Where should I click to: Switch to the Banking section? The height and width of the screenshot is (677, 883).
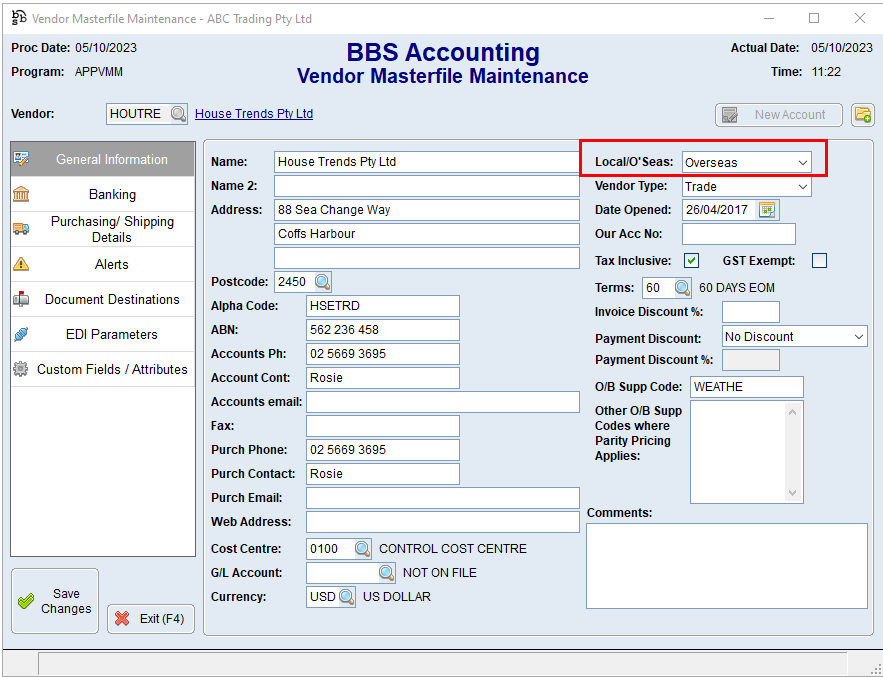click(x=112, y=195)
